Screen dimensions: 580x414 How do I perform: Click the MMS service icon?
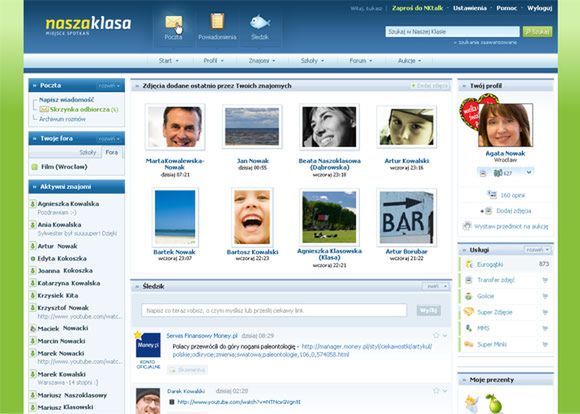click(469, 328)
